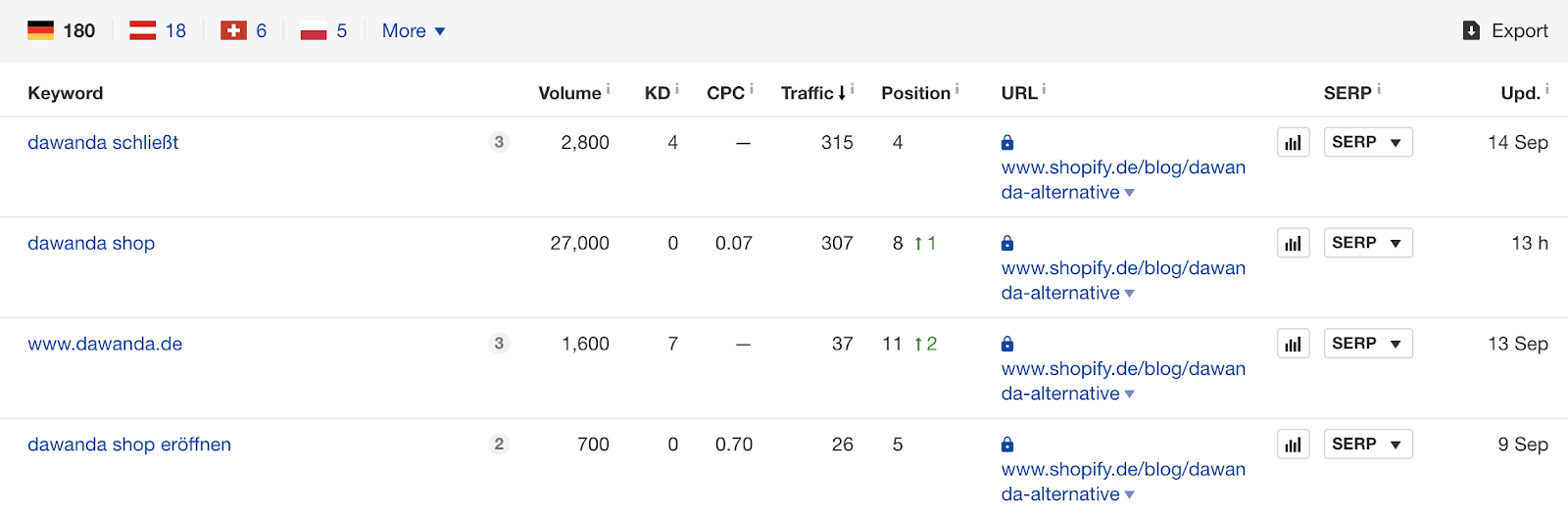Show info tooltip icon next to Volume
This screenshot has width=1568, height=517.
click(608, 89)
